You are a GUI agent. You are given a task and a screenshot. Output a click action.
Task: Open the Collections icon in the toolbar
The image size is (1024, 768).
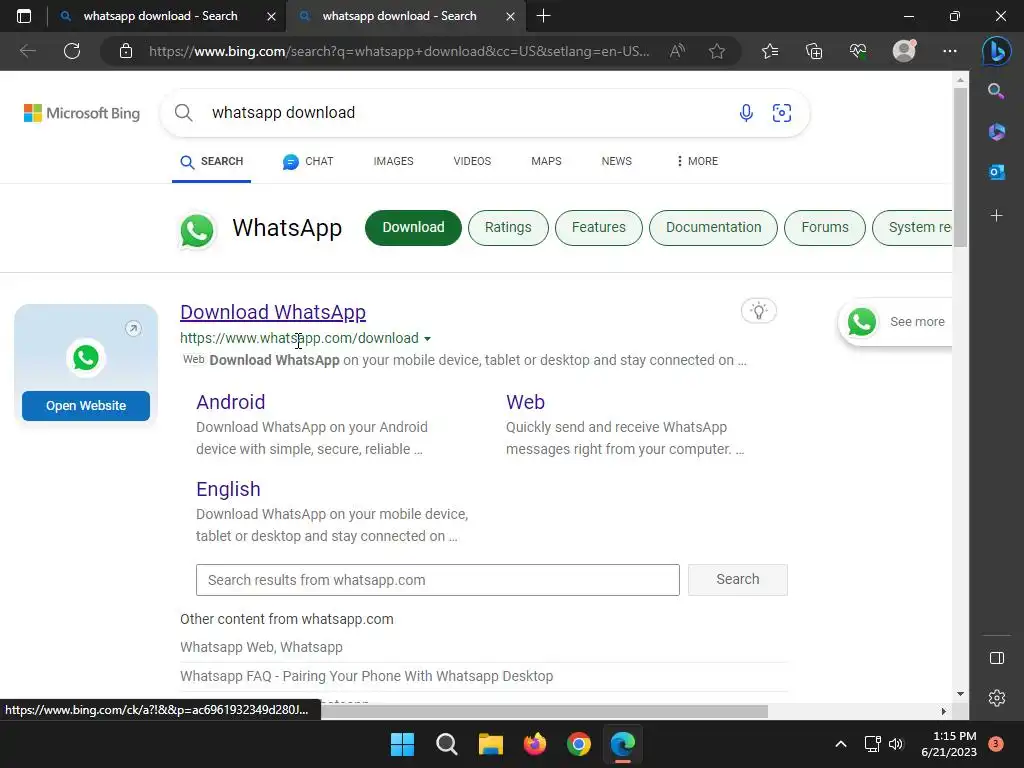pyautogui.click(x=814, y=51)
